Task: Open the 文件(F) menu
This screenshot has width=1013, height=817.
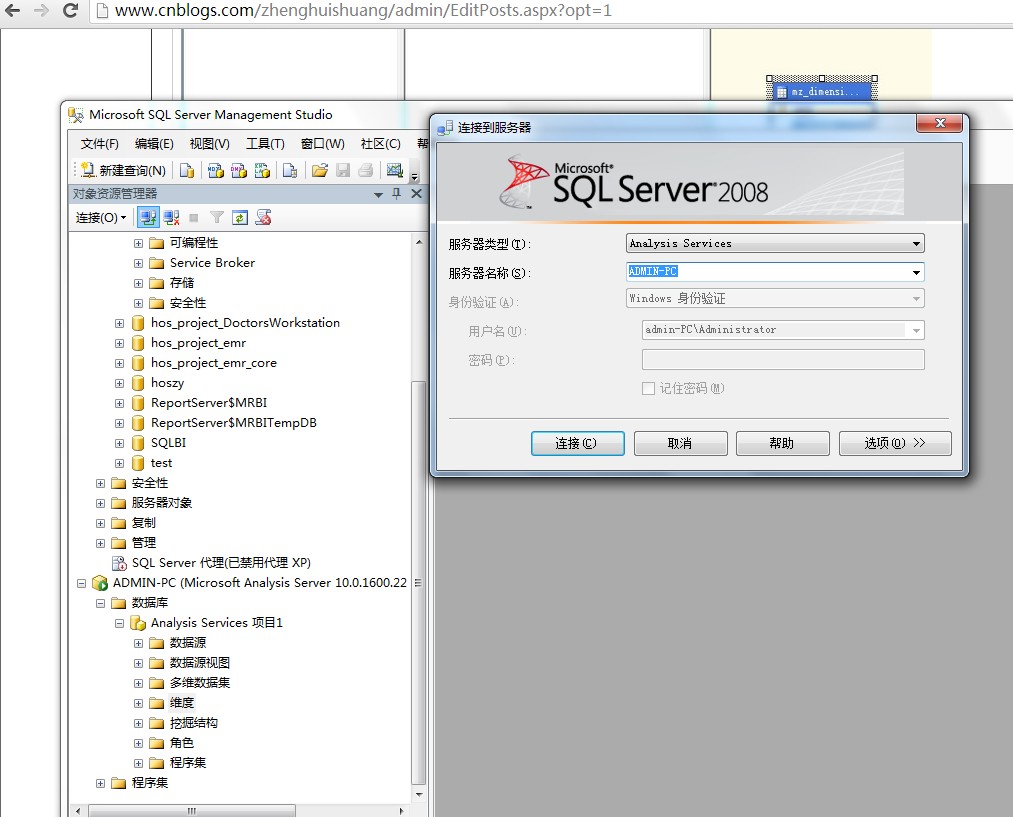Action: [99, 144]
